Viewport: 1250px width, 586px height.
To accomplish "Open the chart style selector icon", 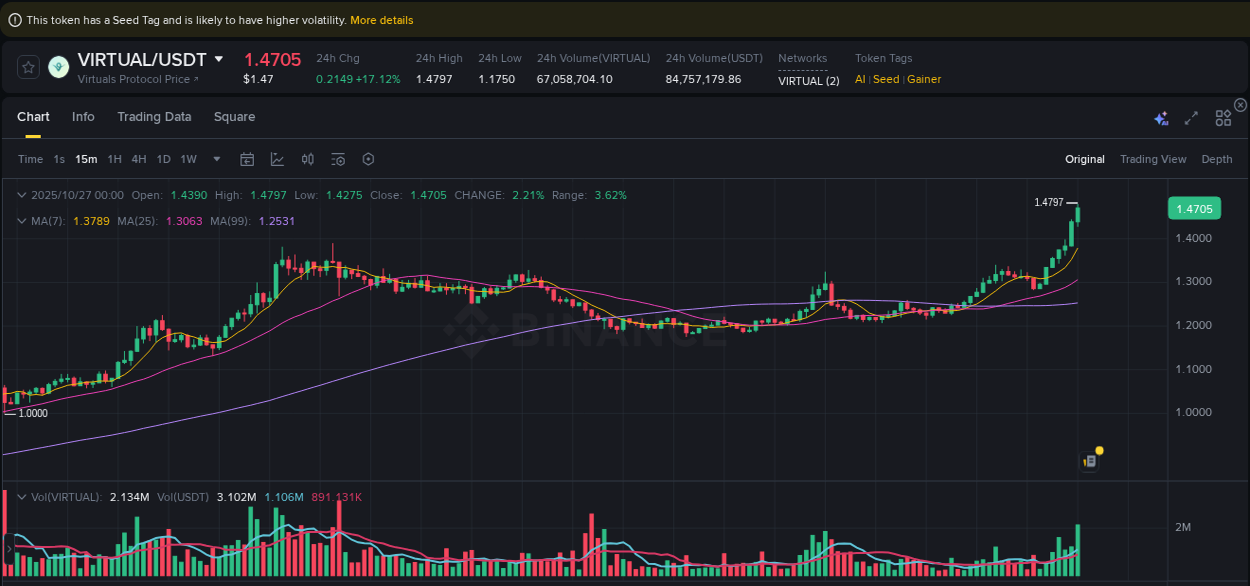I will [x=277, y=159].
